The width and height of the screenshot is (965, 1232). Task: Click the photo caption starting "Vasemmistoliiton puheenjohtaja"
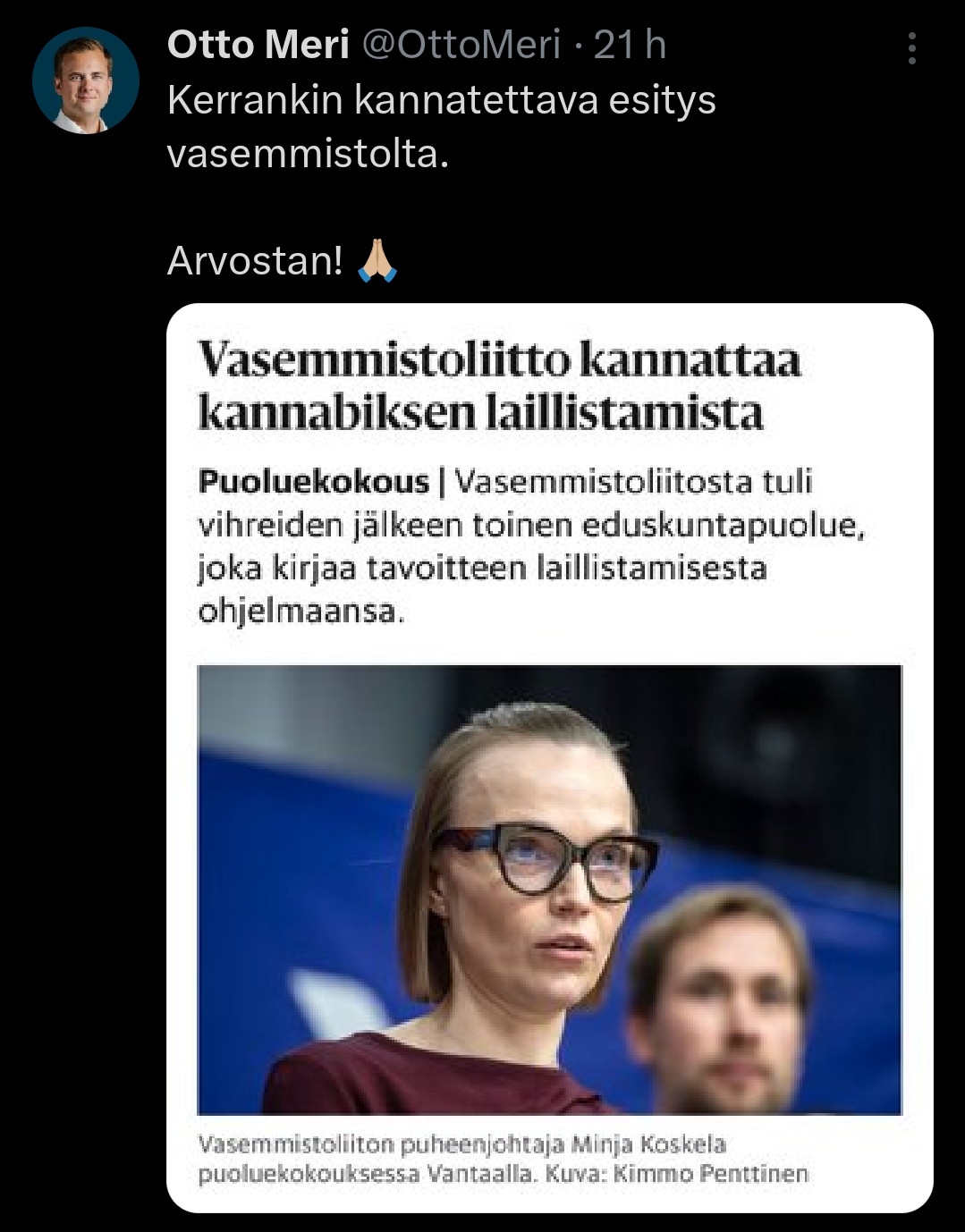[x=461, y=1144]
